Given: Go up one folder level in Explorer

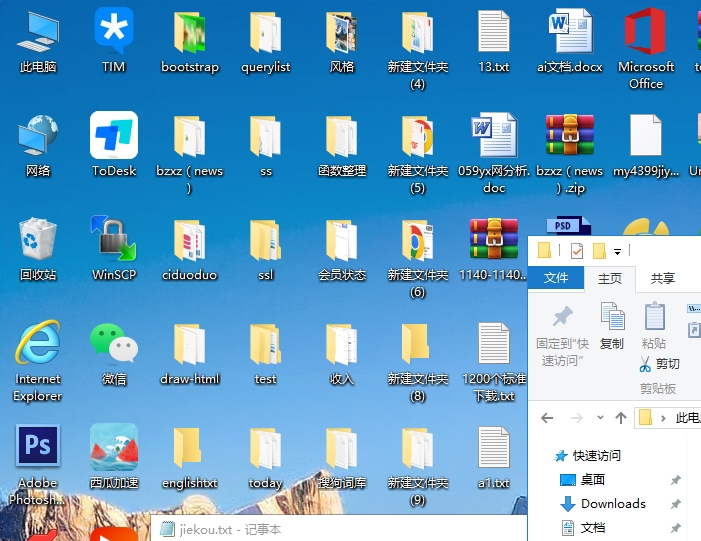Looking at the screenshot, I should (x=621, y=418).
